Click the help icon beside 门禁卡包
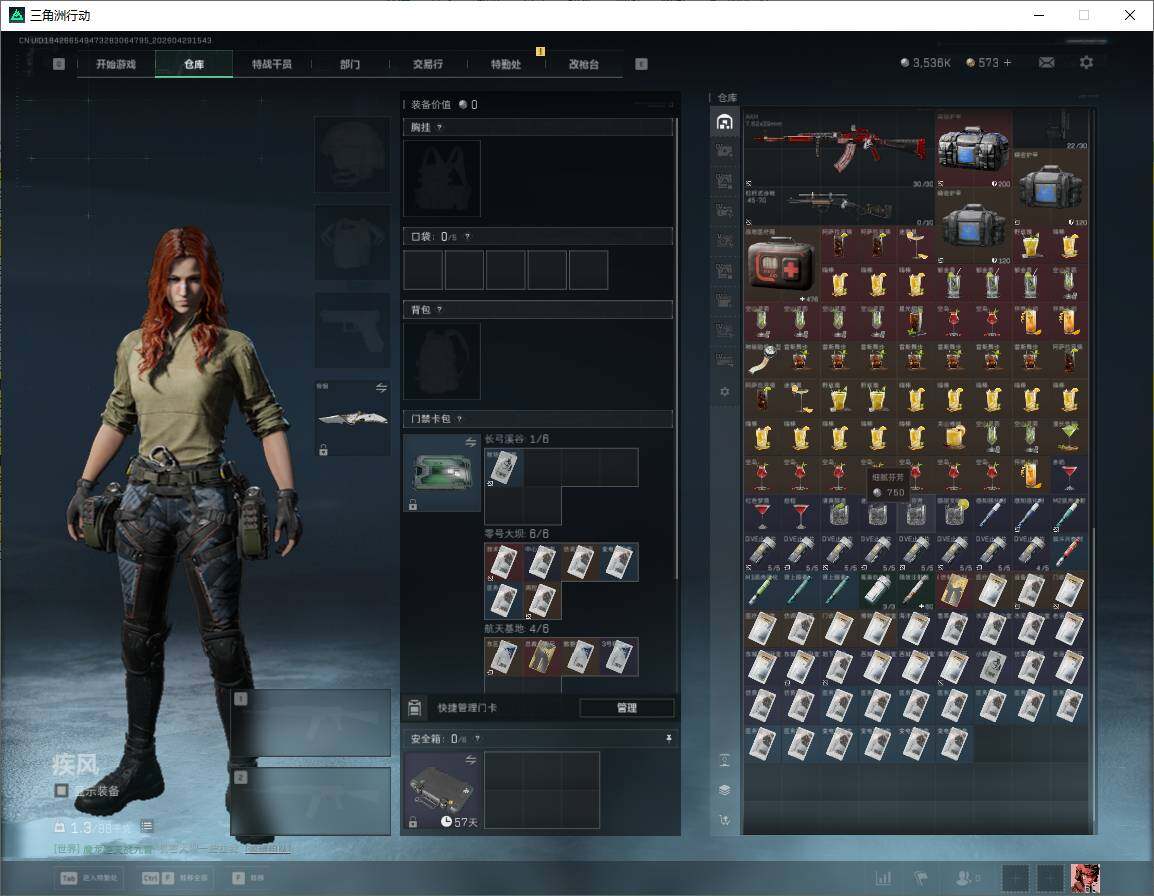The width and height of the screenshot is (1154, 896). pos(459,419)
